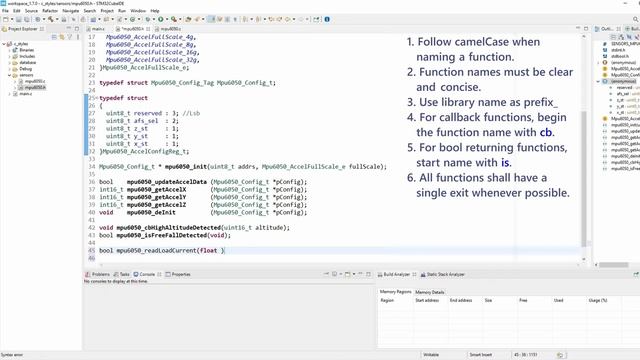Viewport: 640px width, 360px height.
Task: Click the Save toolbar icon
Action: (18, 19)
